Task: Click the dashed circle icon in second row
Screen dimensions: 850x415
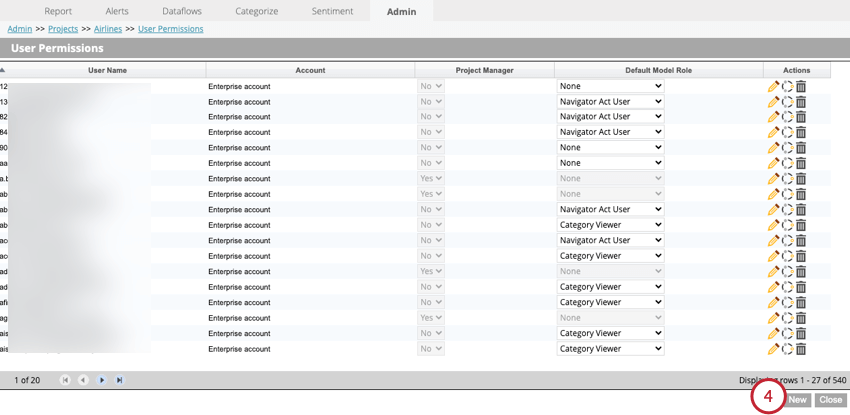Action: tap(788, 102)
